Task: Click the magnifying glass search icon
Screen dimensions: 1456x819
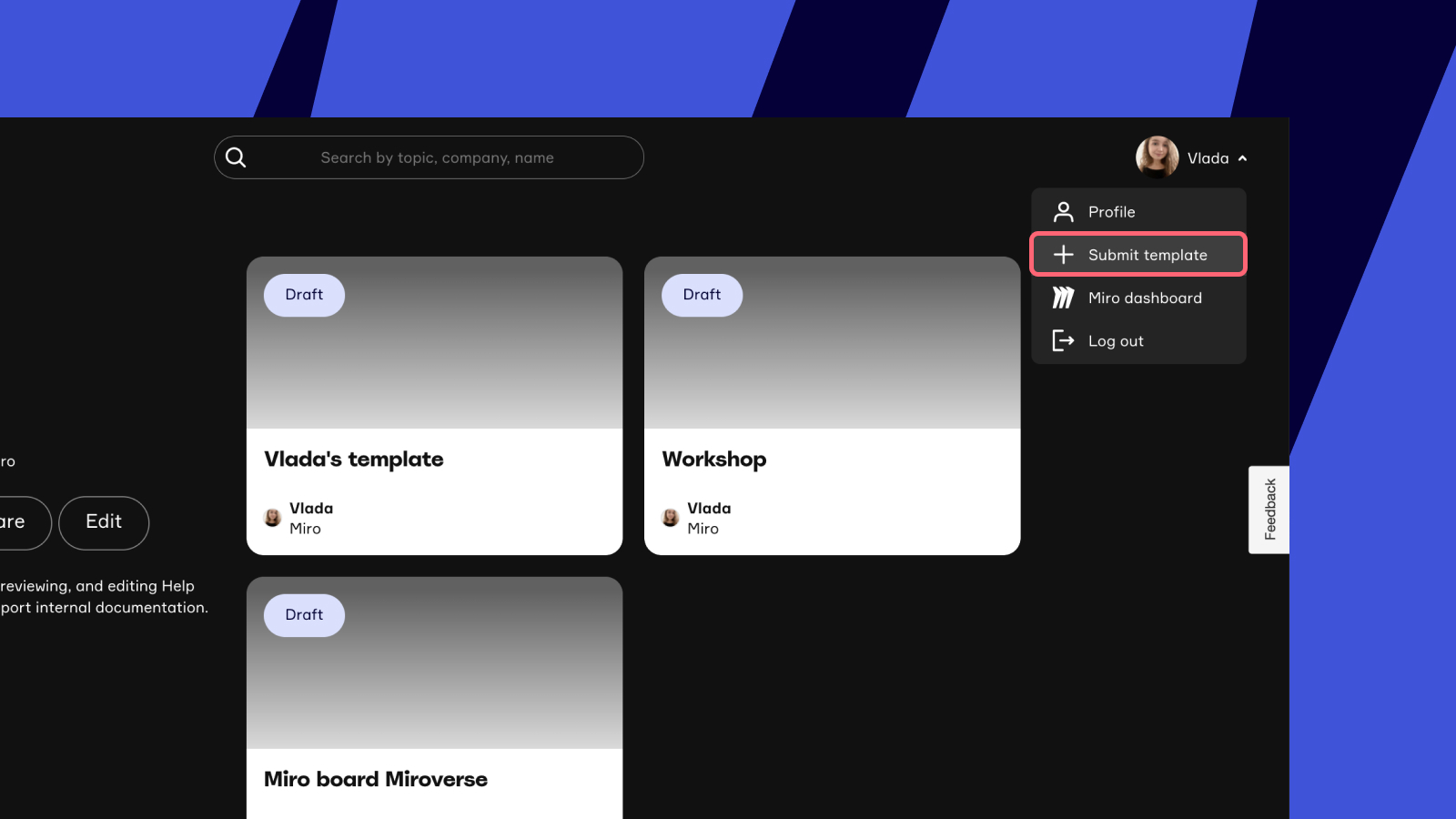Action: (x=236, y=157)
